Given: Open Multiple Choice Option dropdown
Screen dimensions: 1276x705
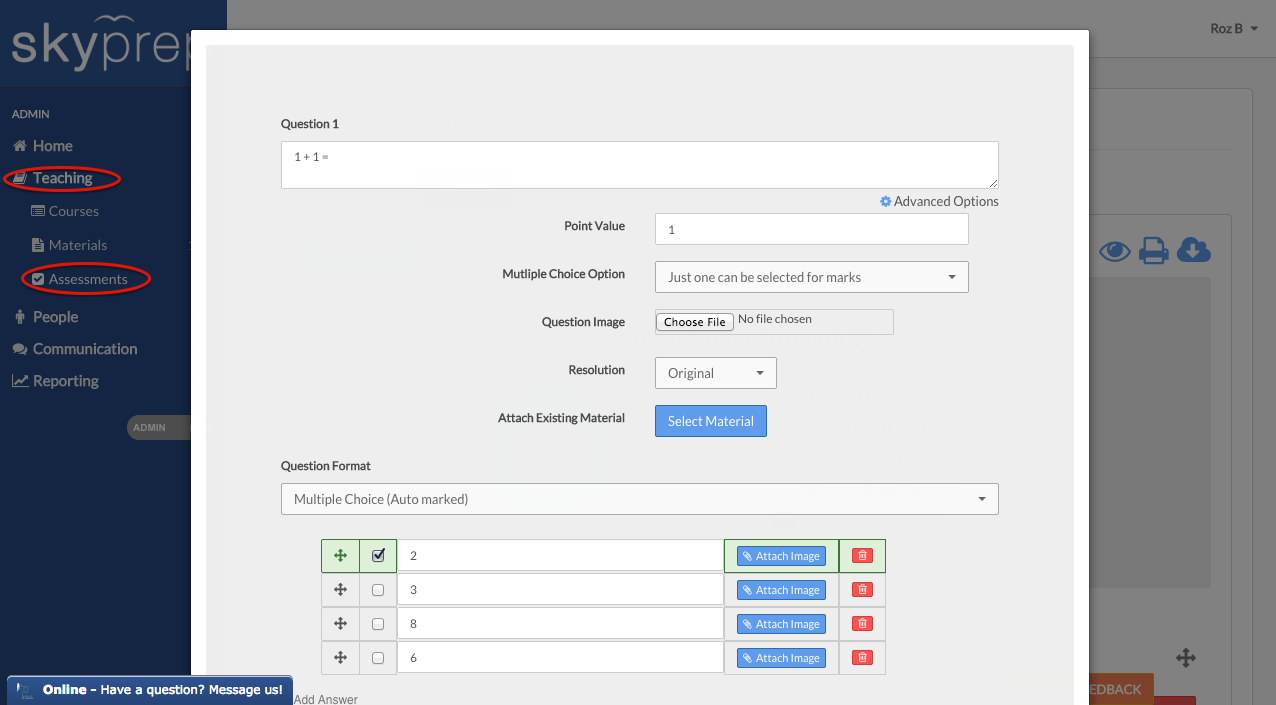Looking at the screenshot, I should (x=811, y=277).
